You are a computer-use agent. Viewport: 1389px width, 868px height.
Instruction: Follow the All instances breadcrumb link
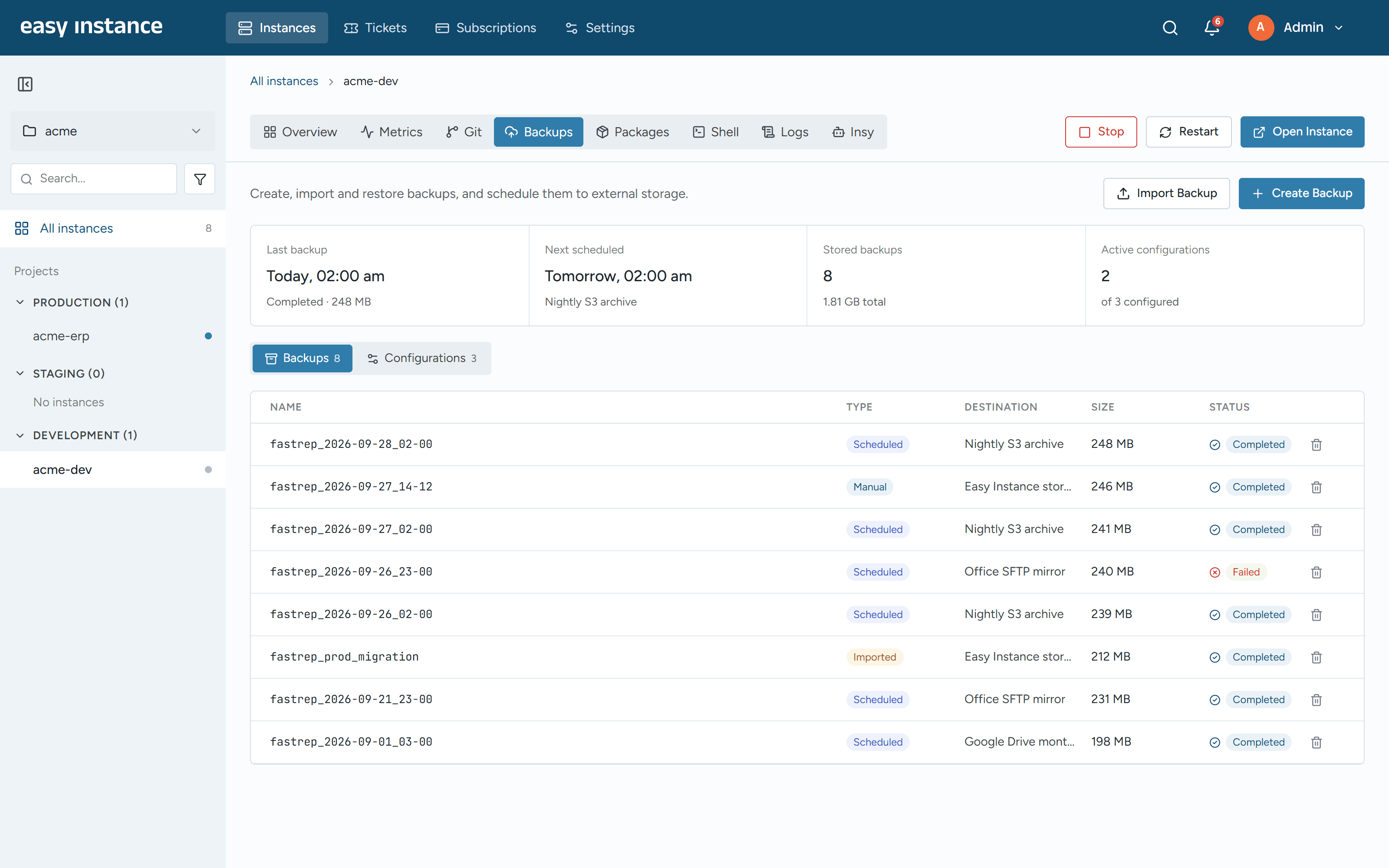tap(283, 81)
